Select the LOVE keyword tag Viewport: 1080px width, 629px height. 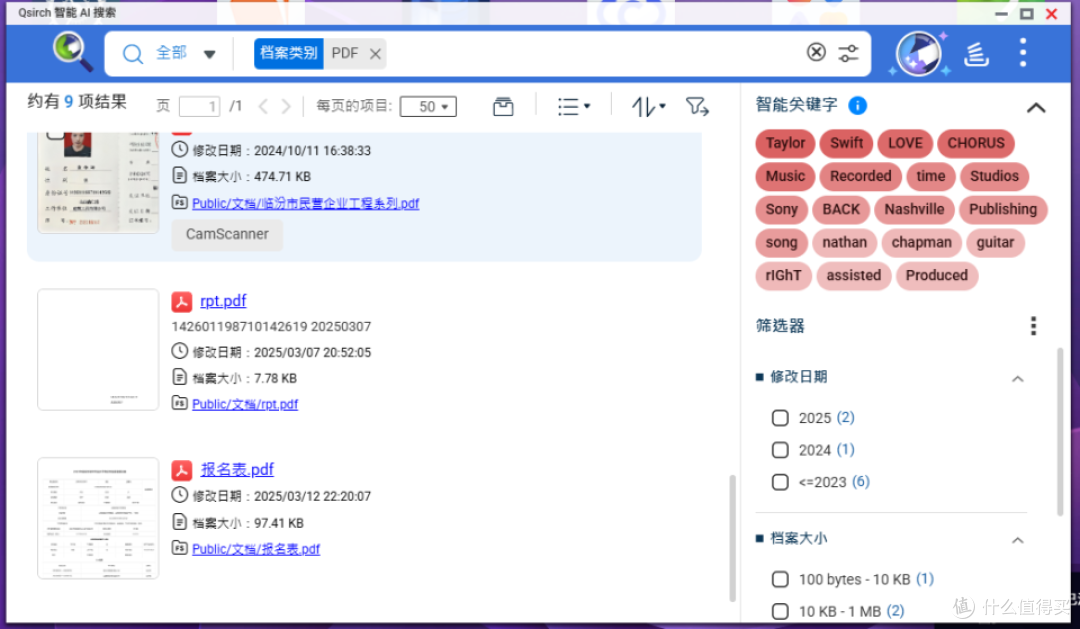[905, 143]
